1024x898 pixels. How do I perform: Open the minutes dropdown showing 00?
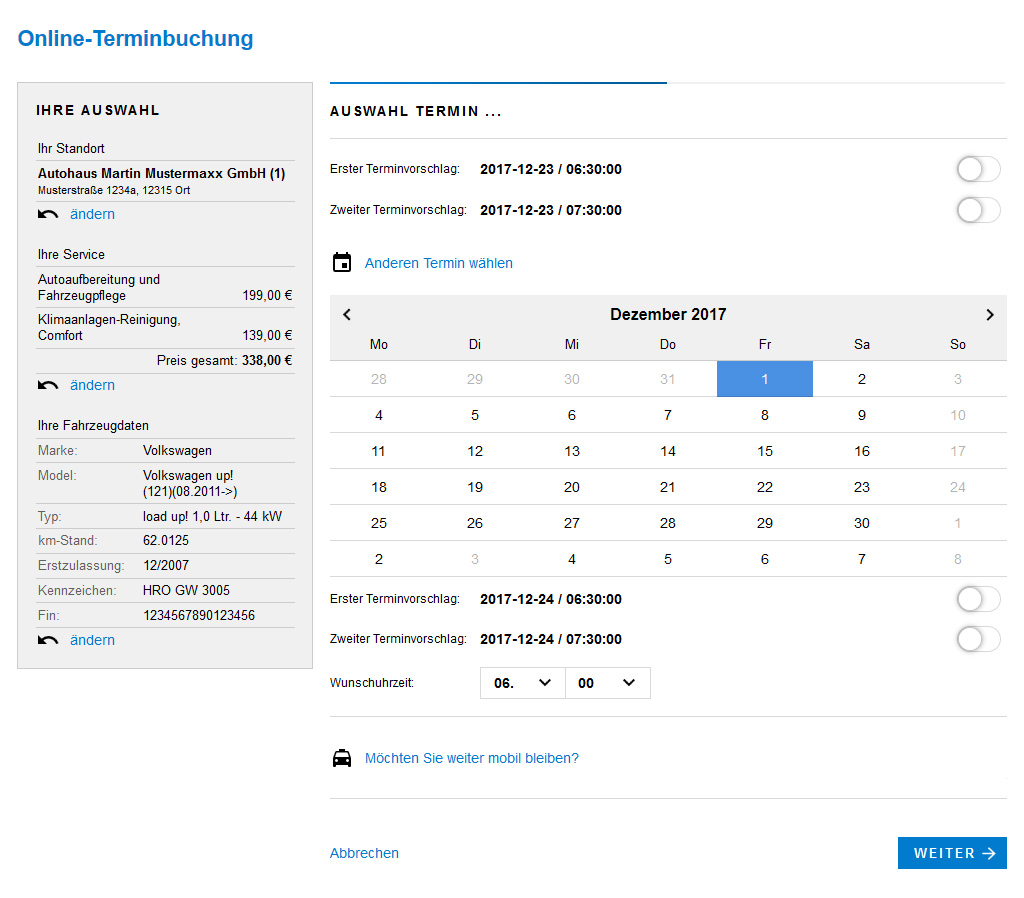pyautogui.click(x=607, y=683)
